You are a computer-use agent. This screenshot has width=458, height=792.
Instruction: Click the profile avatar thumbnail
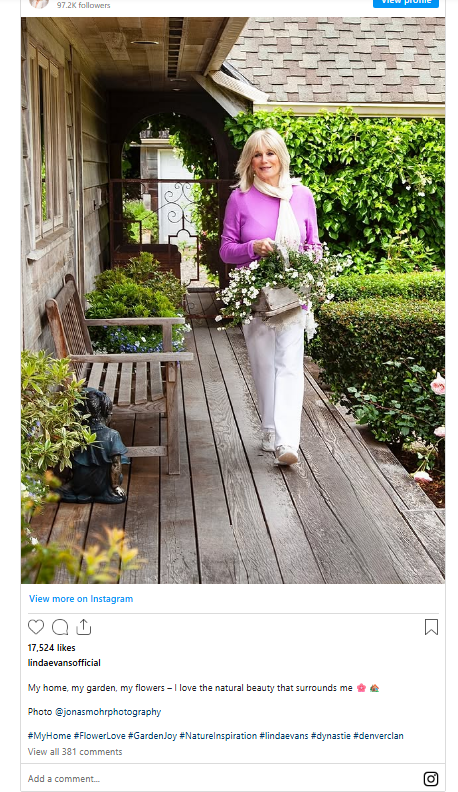click(39, 3)
